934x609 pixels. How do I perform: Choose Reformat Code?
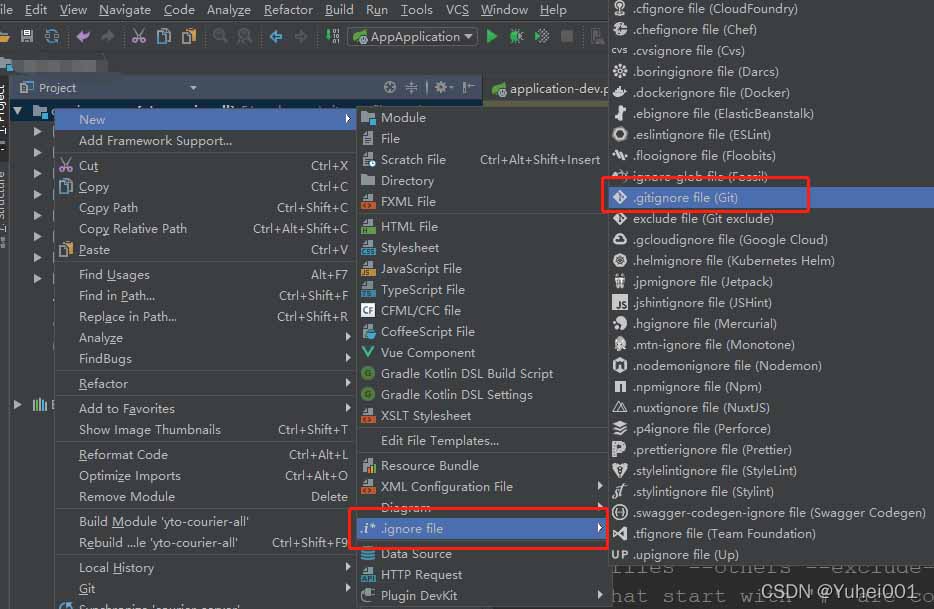coord(206,455)
